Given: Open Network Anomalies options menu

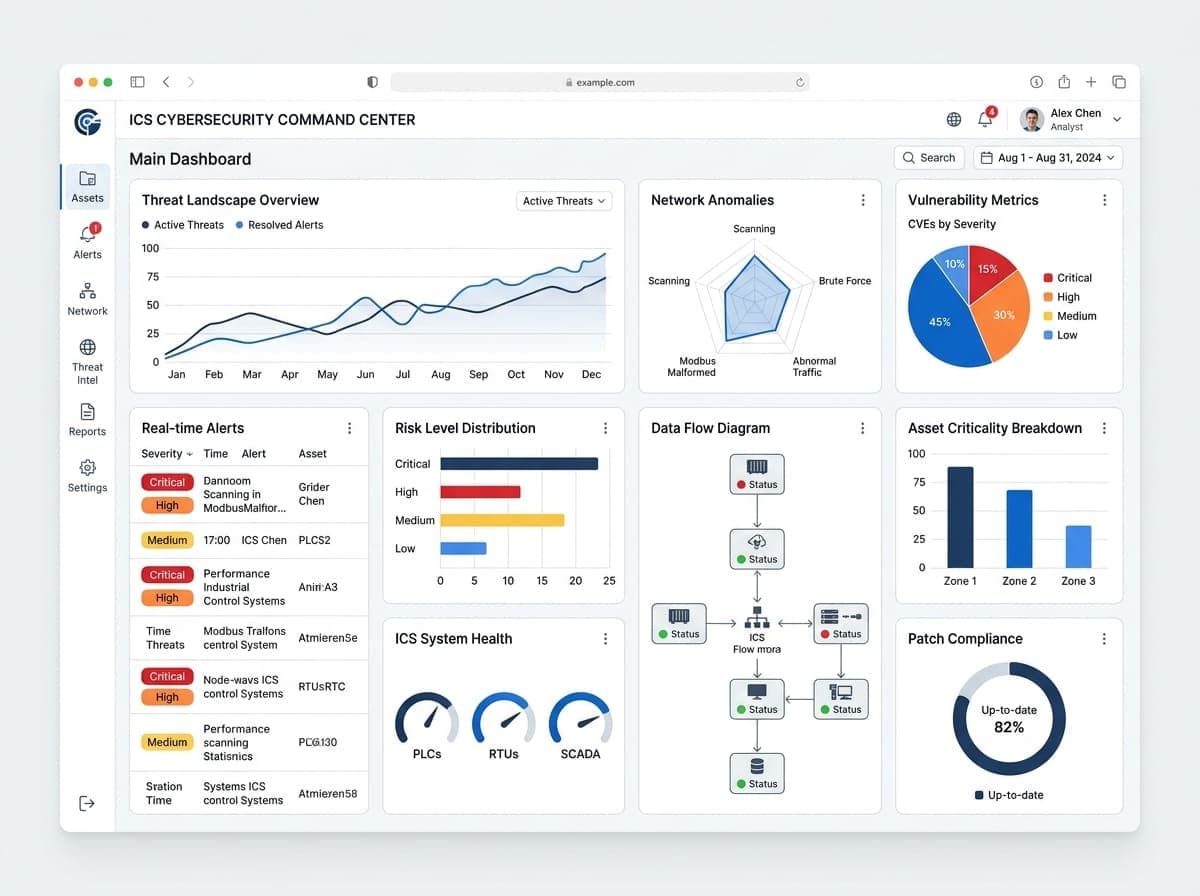Looking at the screenshot, I should tap(863, 200).
